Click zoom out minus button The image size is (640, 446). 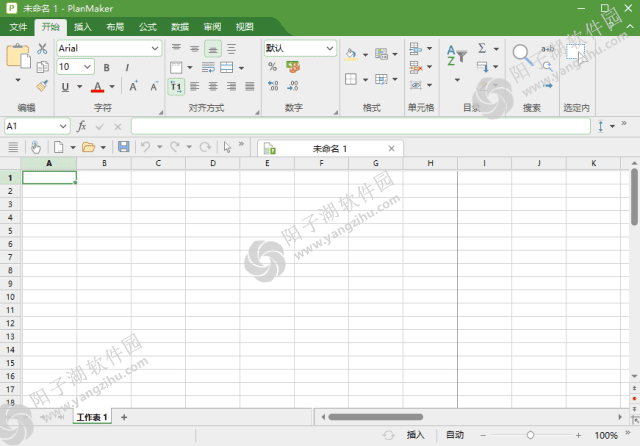pos(483,435)
